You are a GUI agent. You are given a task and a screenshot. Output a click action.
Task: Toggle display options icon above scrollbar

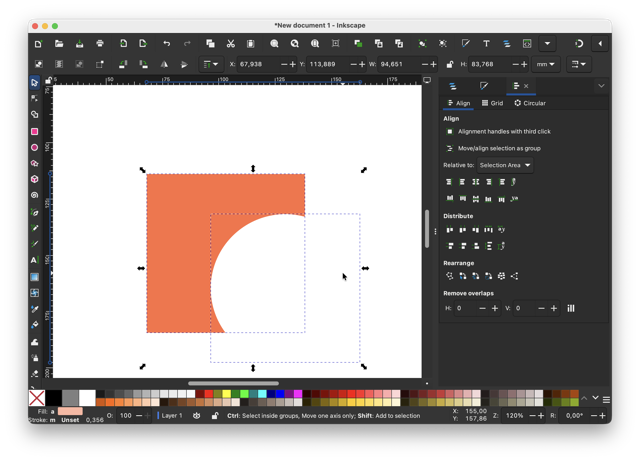pyautogui.click(x=427, y=80)
